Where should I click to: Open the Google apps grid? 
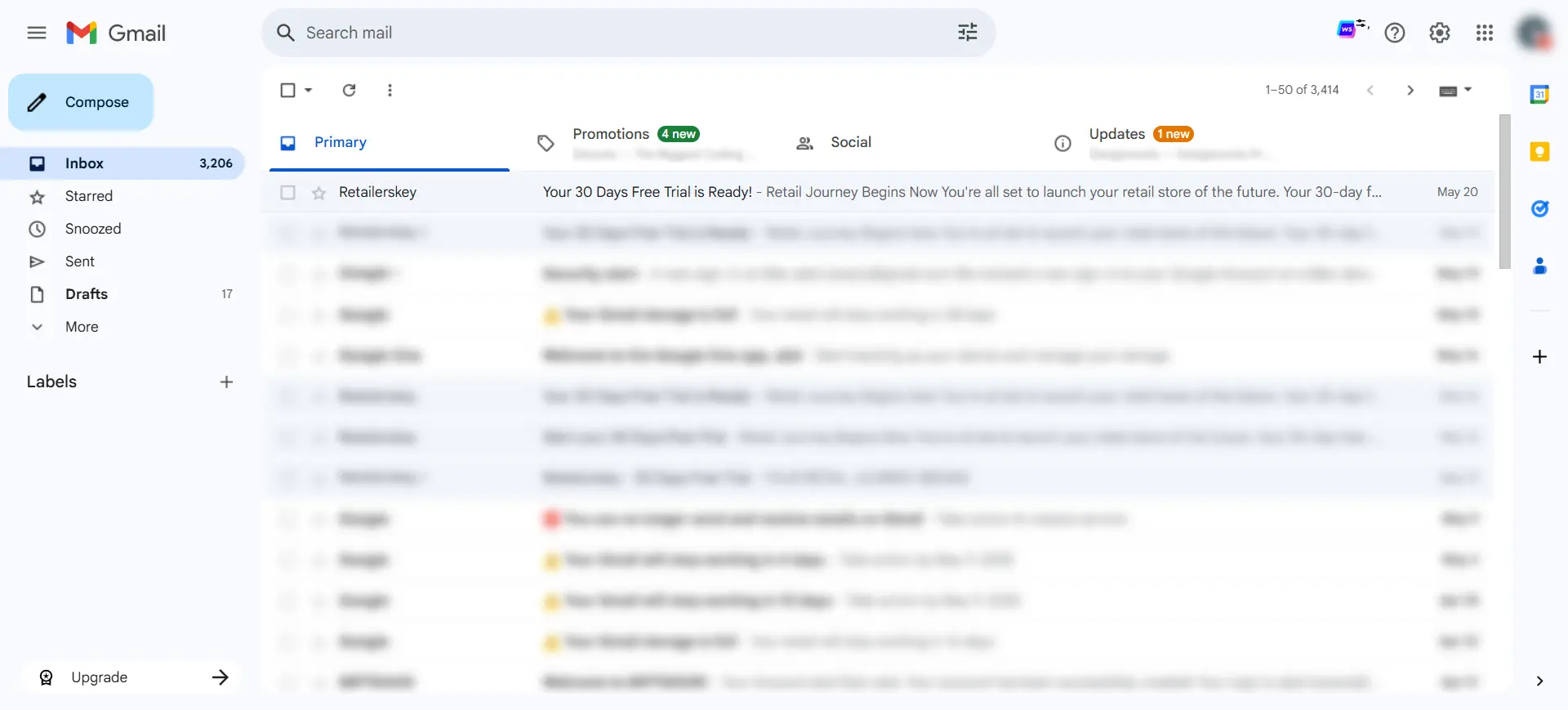1484,33
